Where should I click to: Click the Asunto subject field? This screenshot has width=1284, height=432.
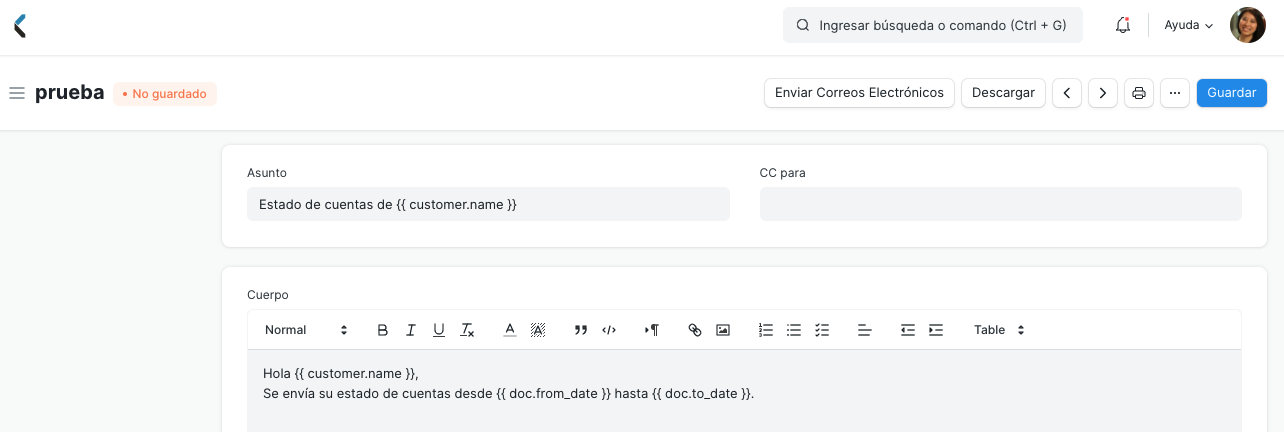click(488, 204)
